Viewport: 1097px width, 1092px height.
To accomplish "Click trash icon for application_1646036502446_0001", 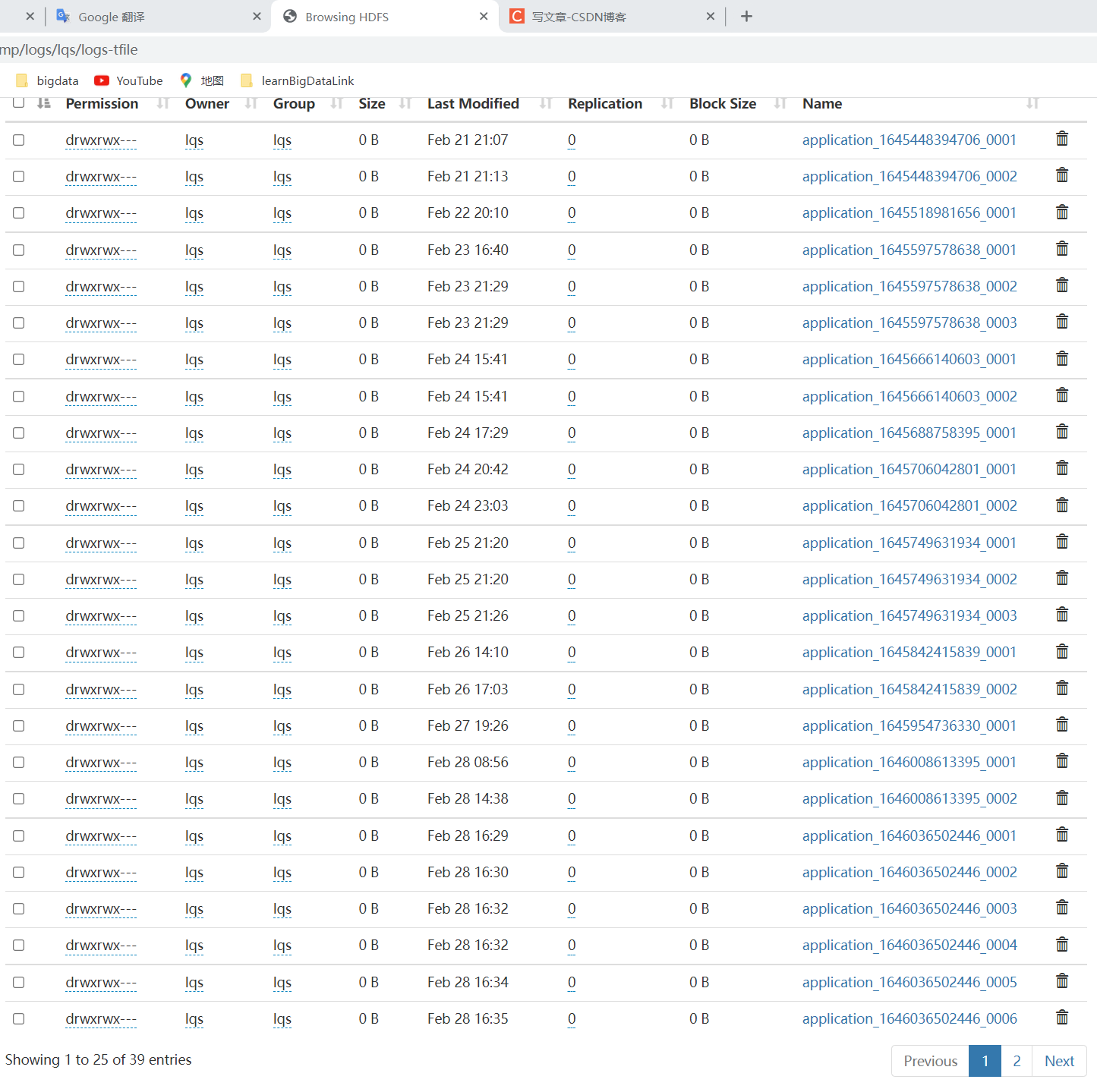I will click(1062, 835).
